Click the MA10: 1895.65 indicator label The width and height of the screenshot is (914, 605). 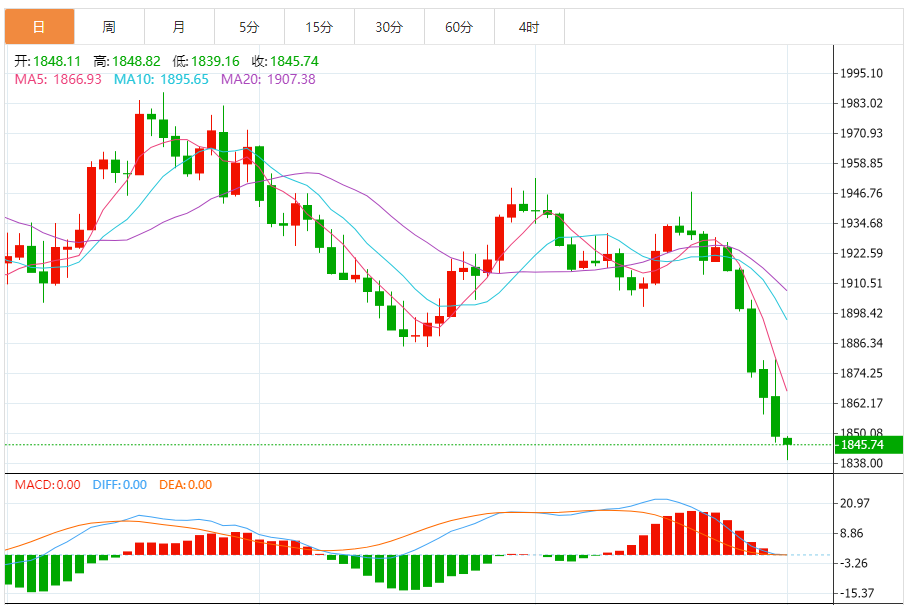tap(161, 79)
